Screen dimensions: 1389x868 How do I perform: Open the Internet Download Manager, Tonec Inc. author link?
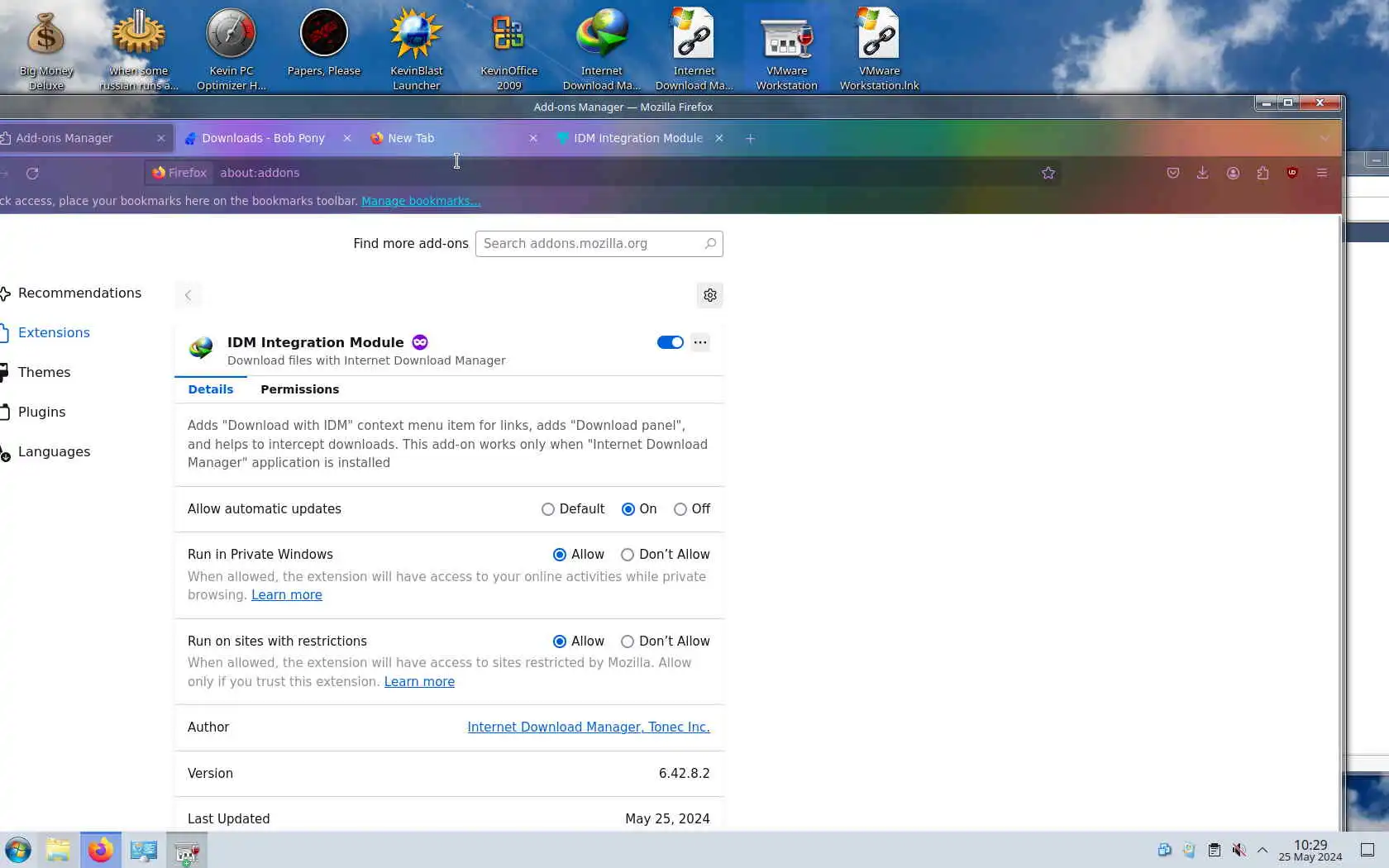(x=589, y=727)
